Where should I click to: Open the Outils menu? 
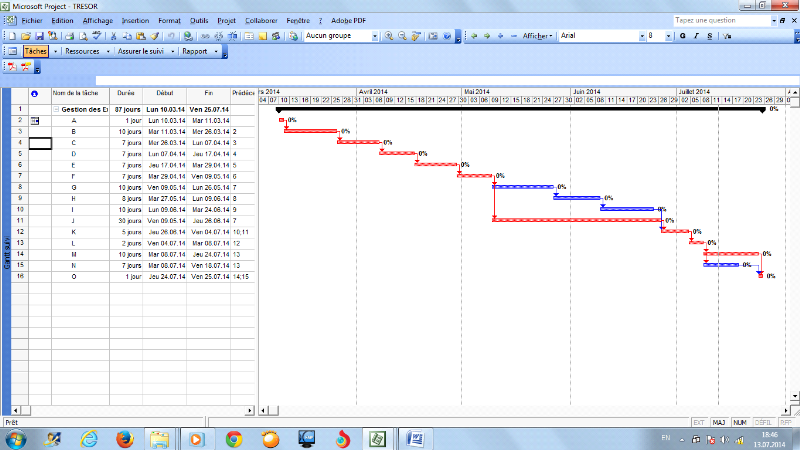coord(199,21)
